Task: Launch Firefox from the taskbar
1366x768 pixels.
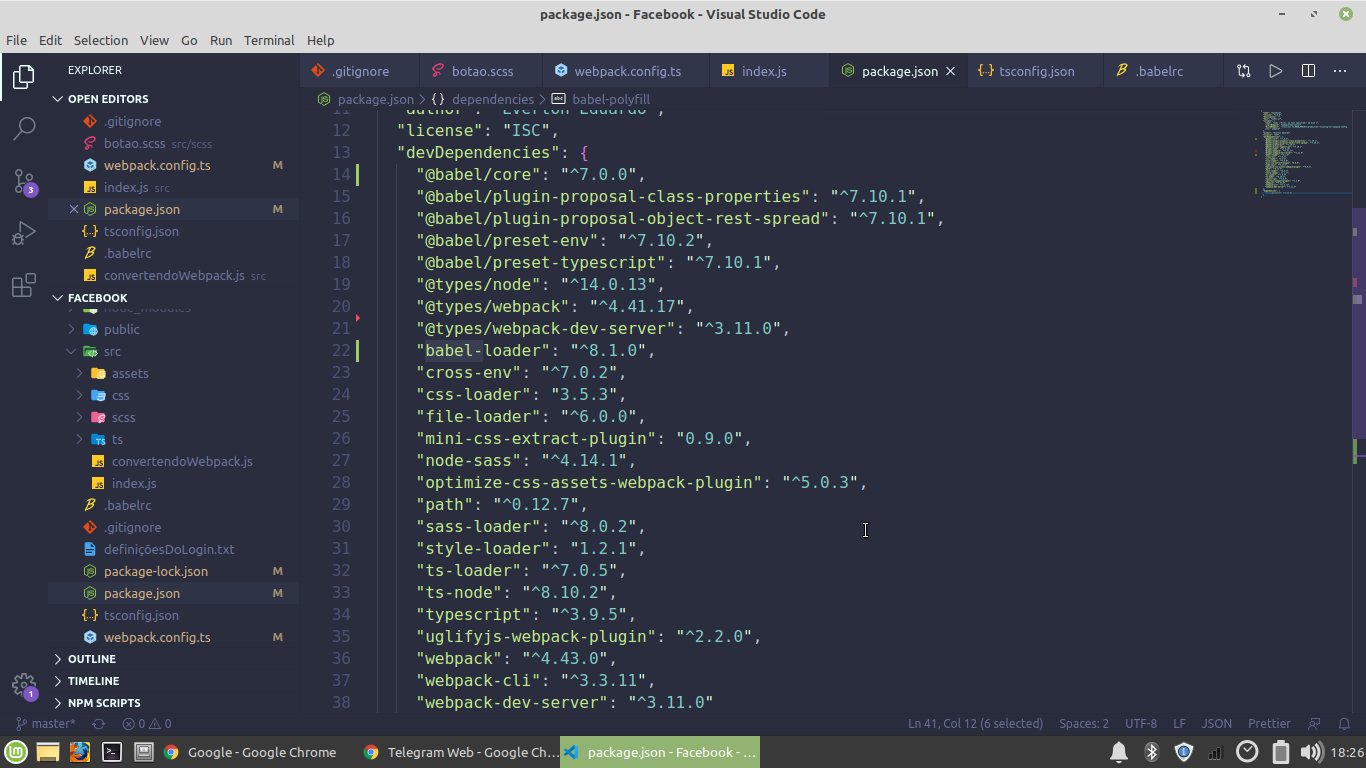Action: tap(80, 752)
